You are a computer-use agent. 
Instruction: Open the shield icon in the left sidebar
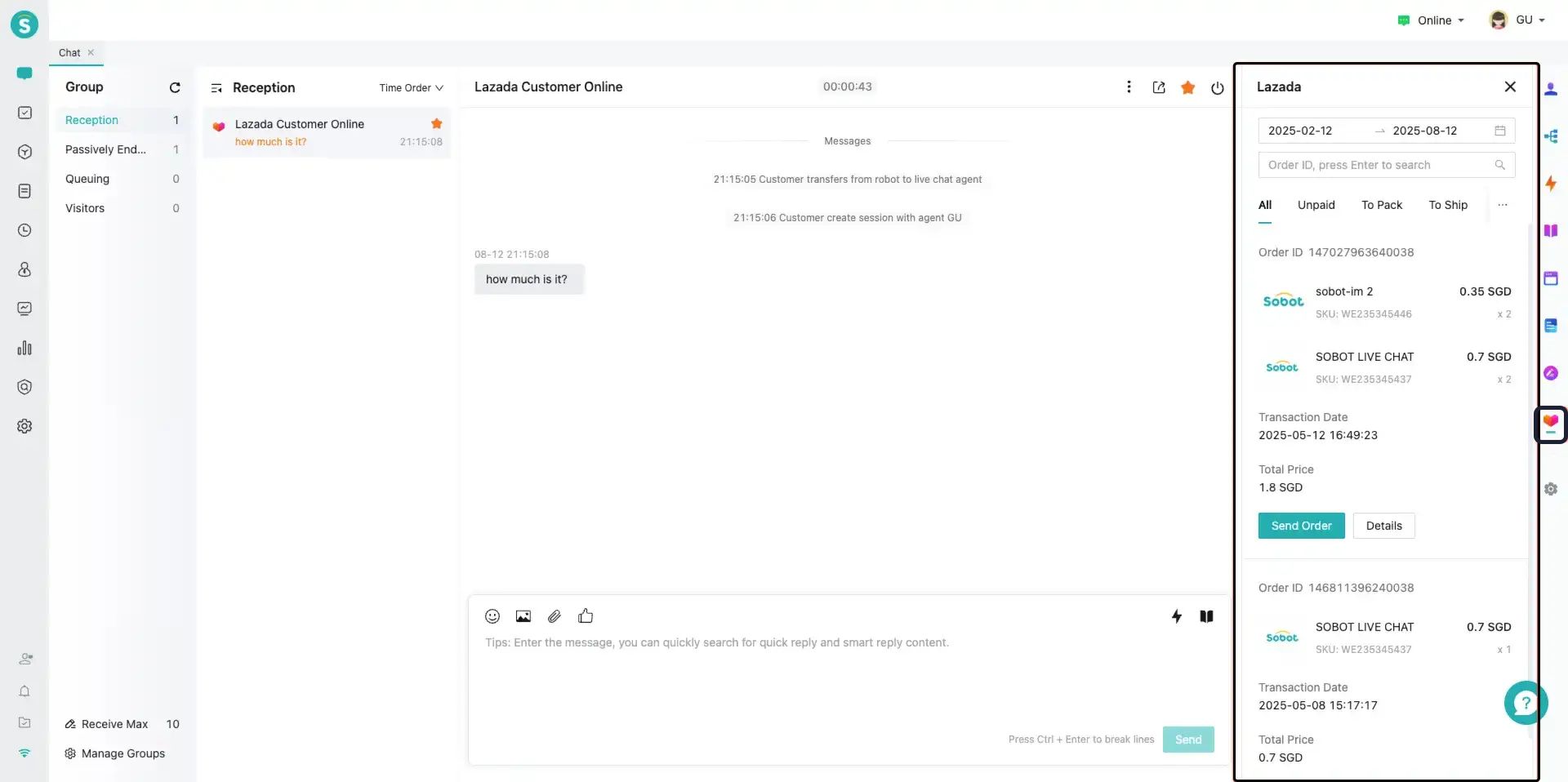[24, 387]
